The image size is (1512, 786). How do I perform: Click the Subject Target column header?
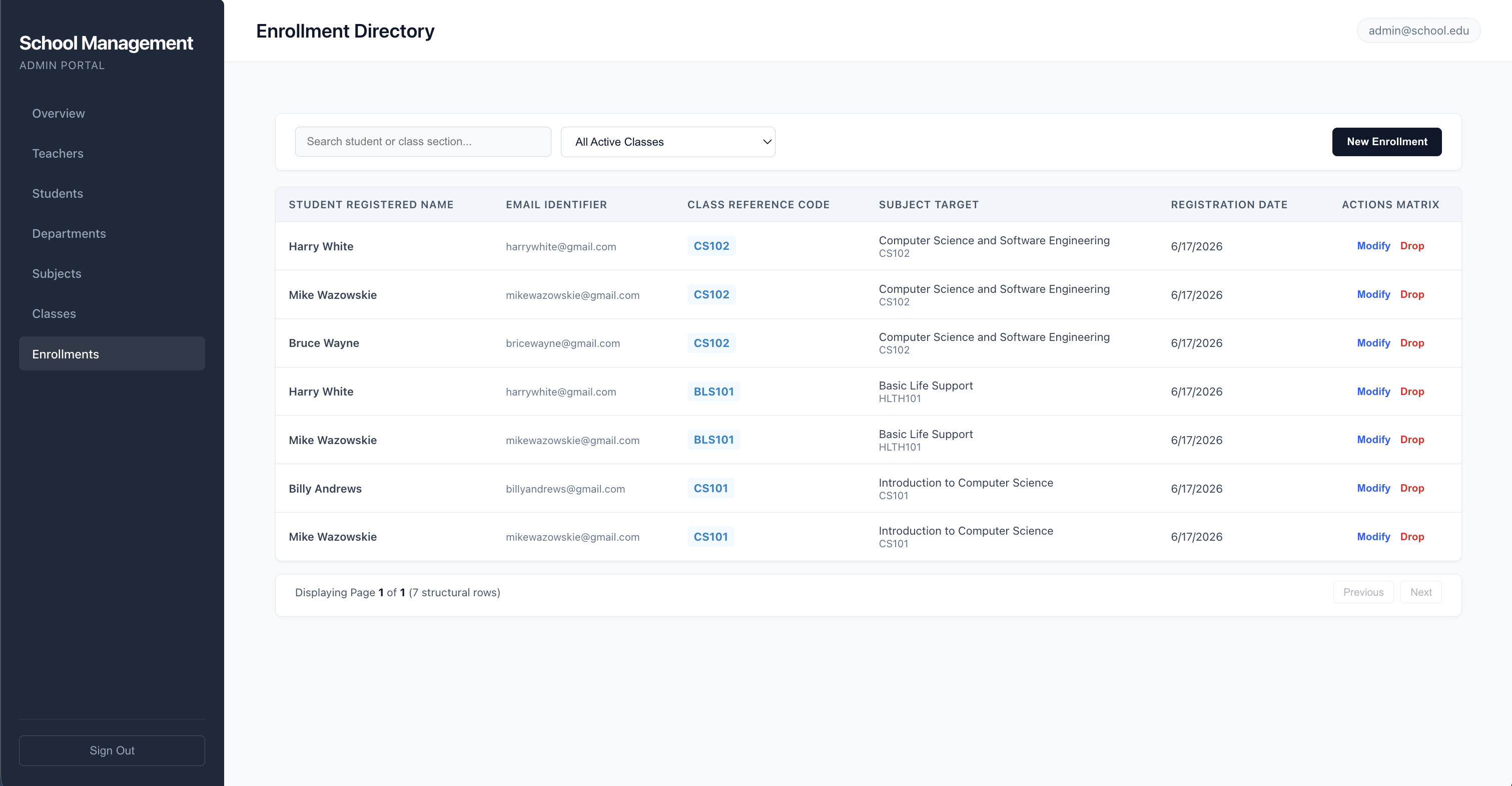[929, 204]
